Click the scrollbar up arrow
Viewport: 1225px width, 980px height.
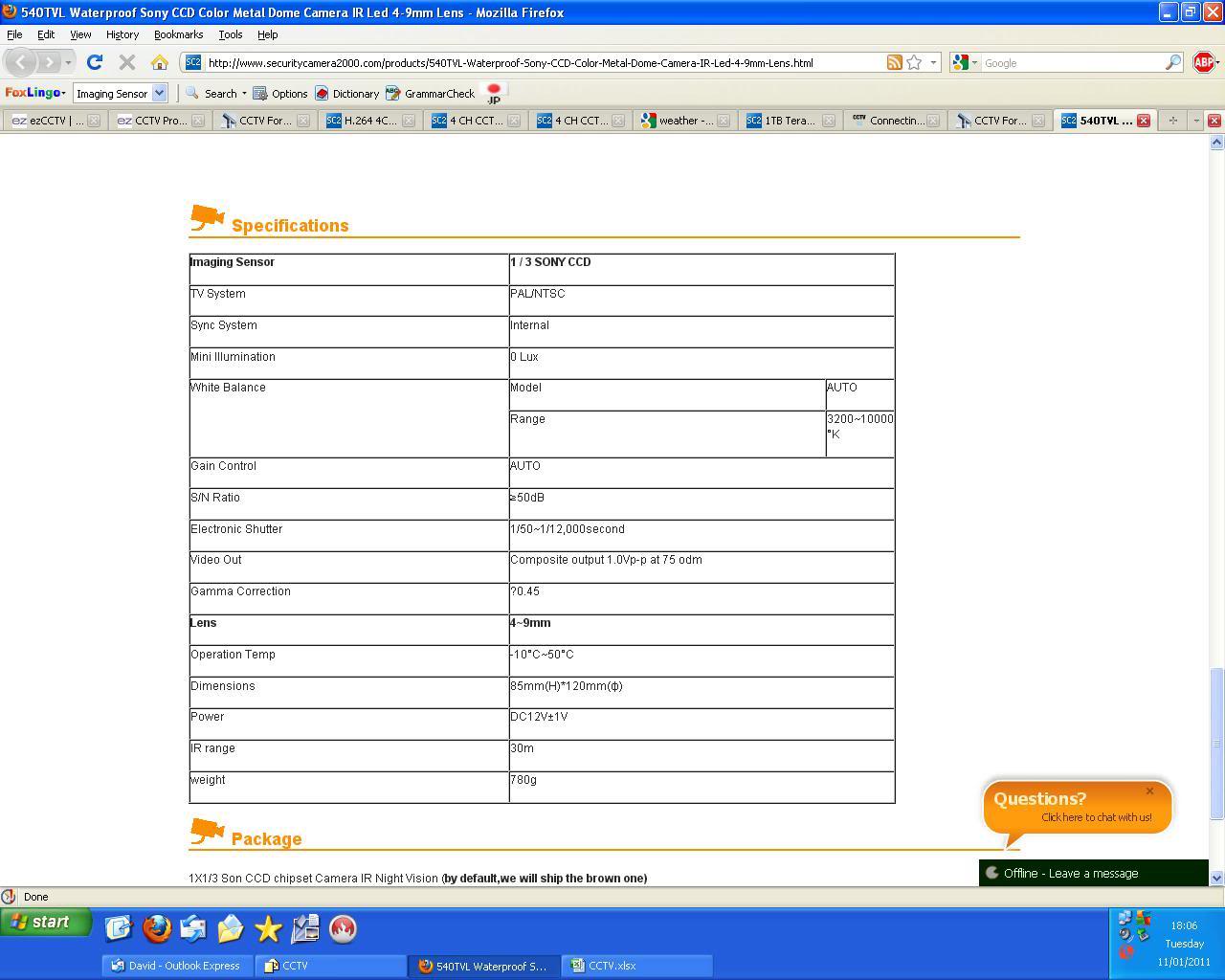[x=1216, y=143]
